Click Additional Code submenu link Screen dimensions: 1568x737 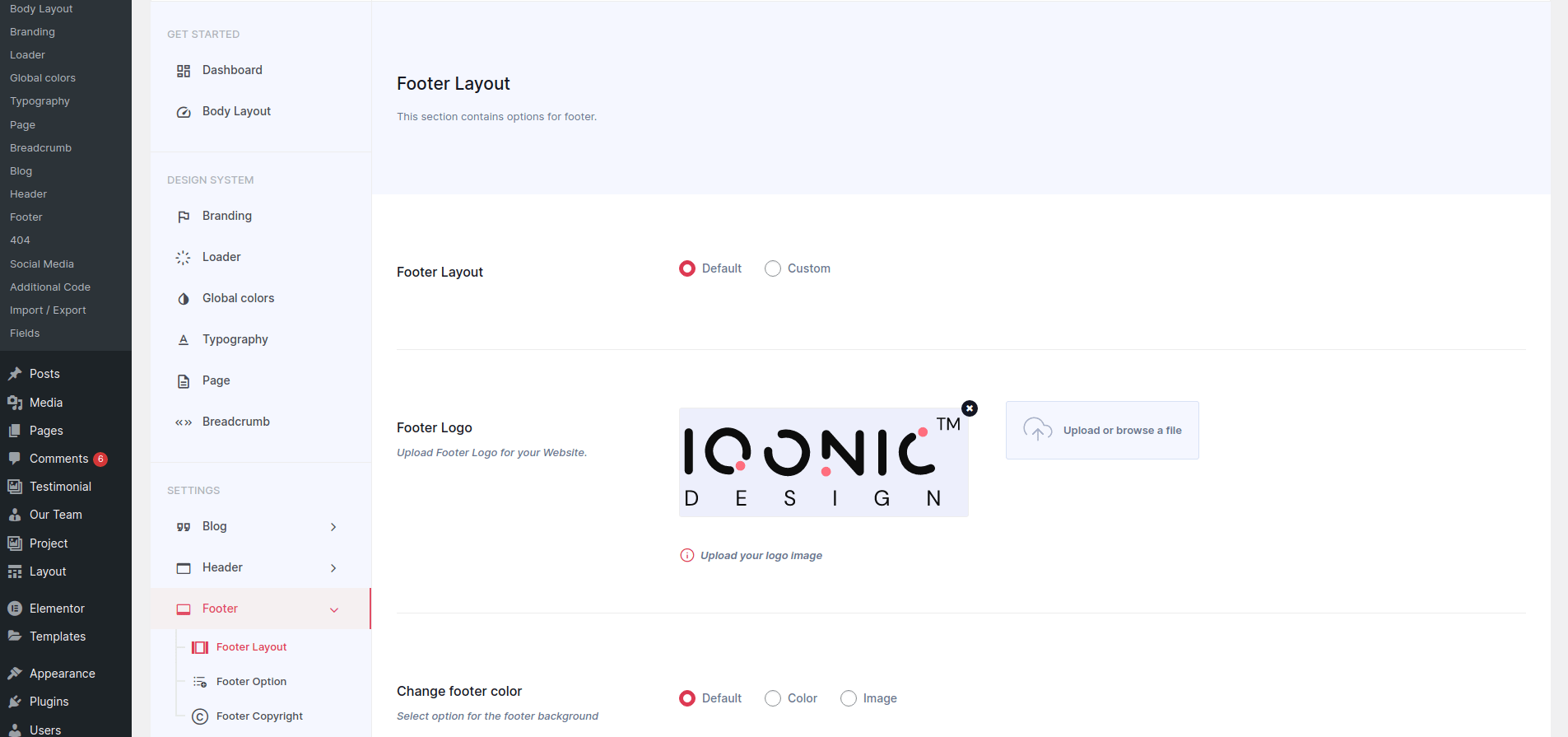coord(50,287)
